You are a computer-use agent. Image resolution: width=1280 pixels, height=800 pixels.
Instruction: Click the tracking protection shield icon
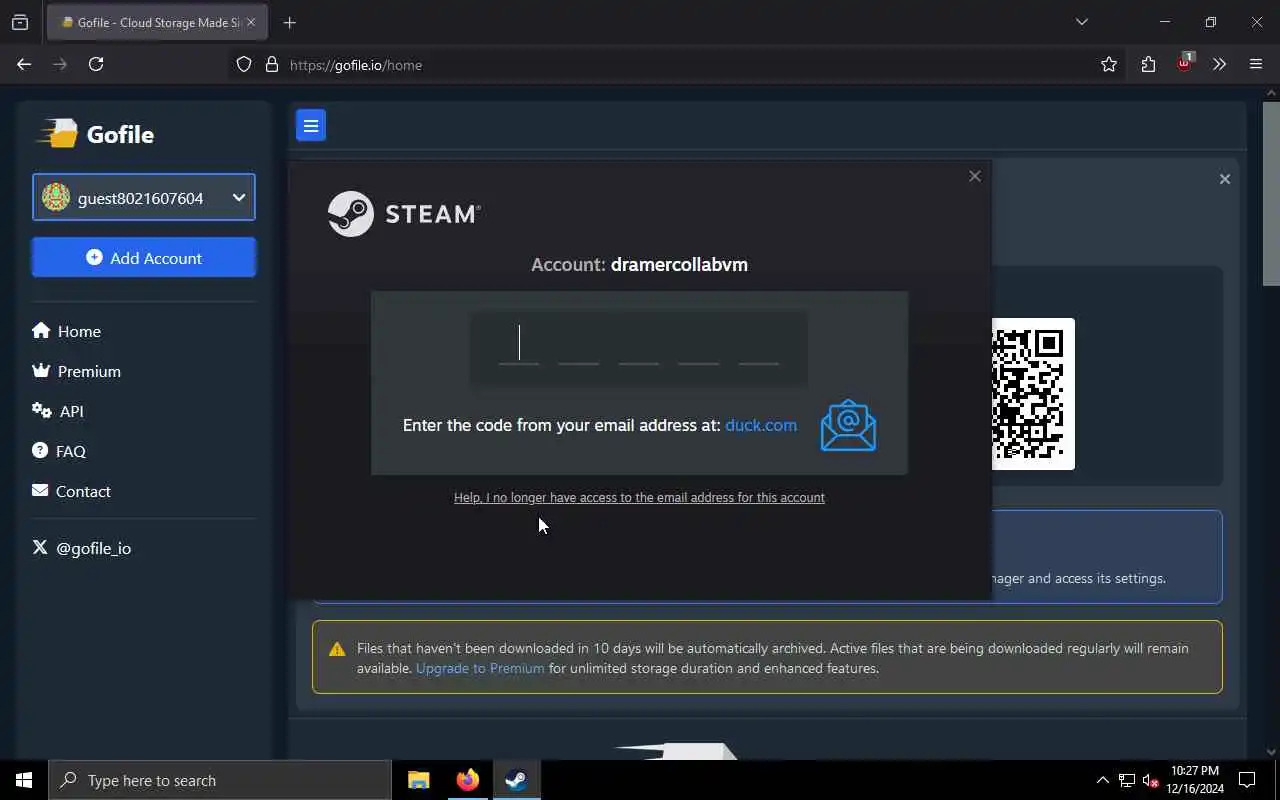click(244, 65)
